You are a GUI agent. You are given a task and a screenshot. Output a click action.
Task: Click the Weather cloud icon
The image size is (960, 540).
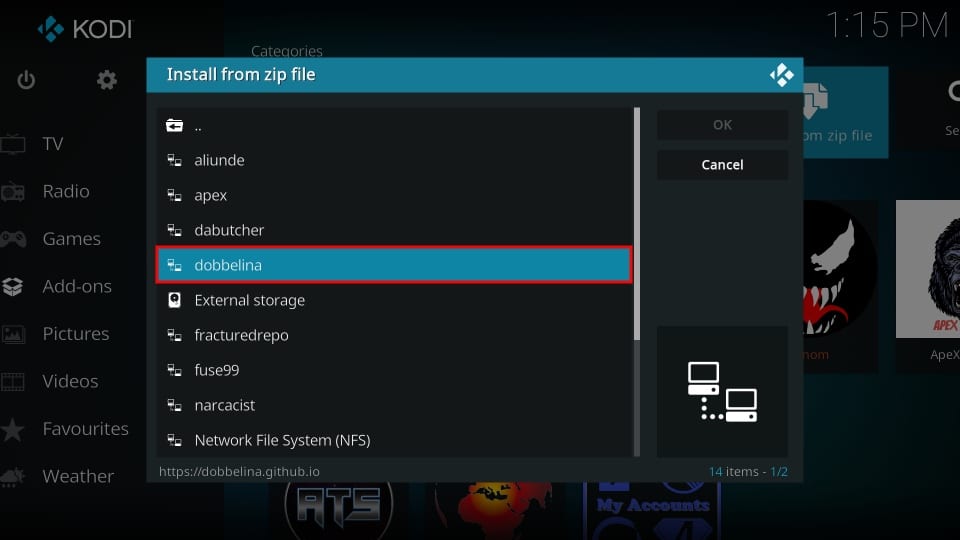[x=13, y=477]
